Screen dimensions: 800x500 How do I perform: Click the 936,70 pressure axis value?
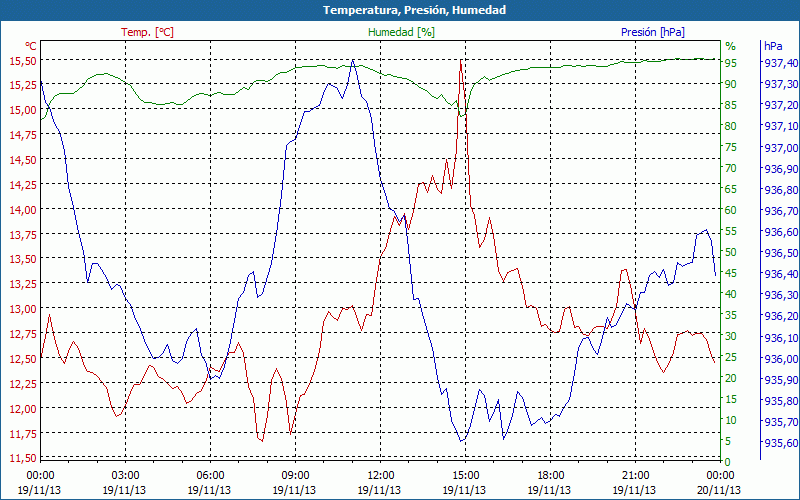tap(779, 211)
